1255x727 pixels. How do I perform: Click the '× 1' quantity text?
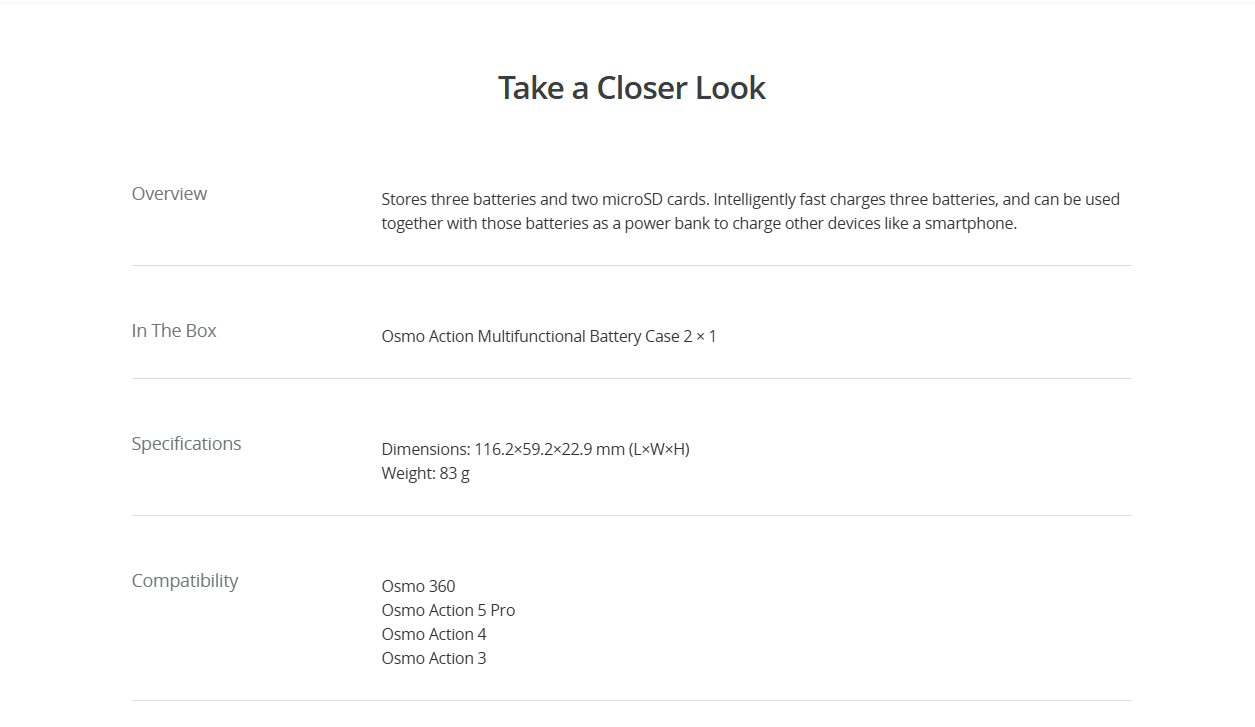706,336
